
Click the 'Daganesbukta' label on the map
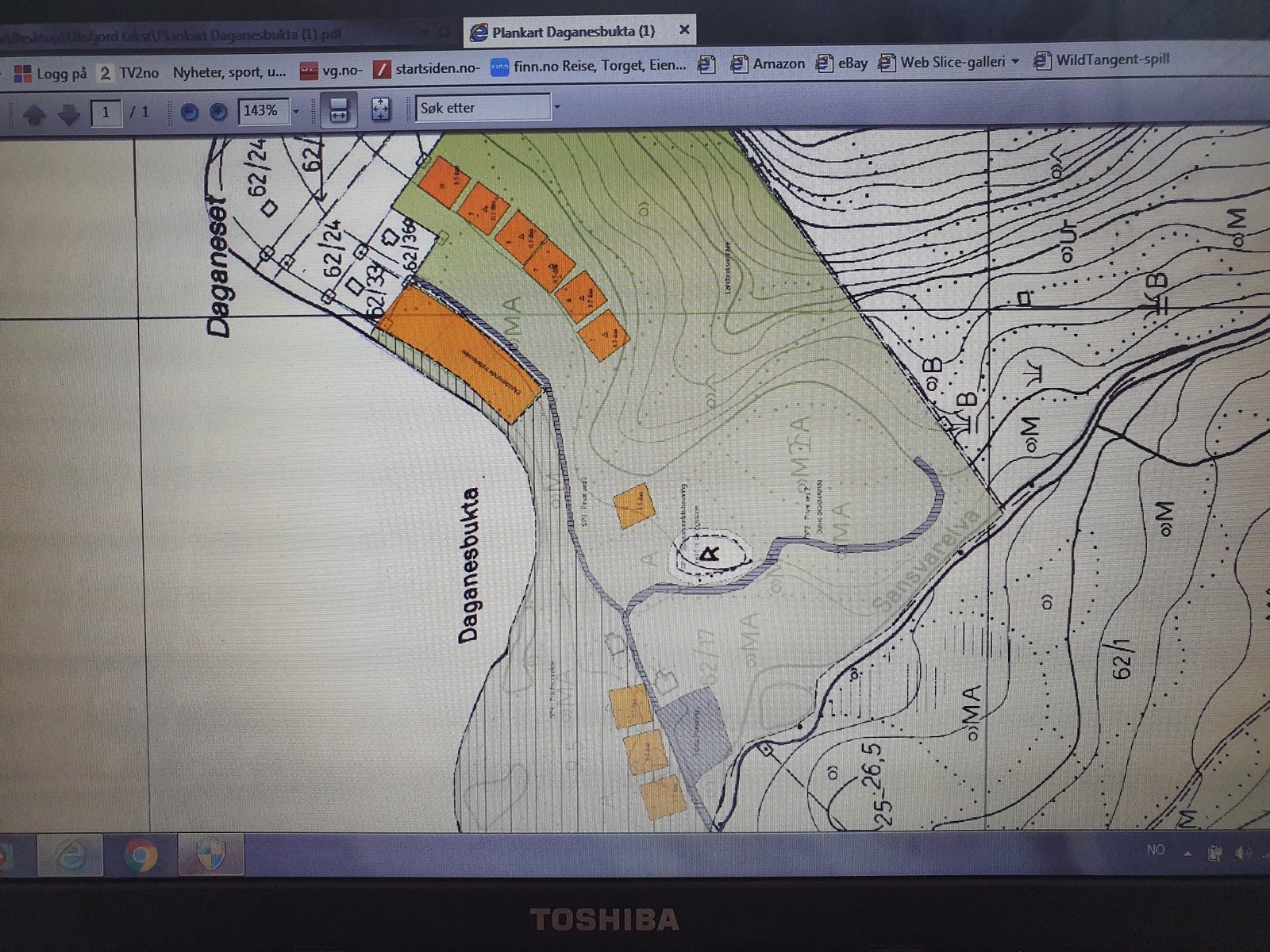click(470, 565)
